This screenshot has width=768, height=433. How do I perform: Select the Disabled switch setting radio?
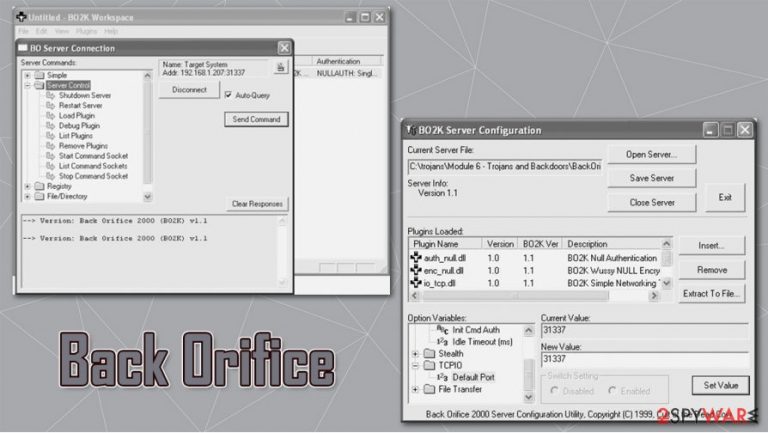coord(554,391)
